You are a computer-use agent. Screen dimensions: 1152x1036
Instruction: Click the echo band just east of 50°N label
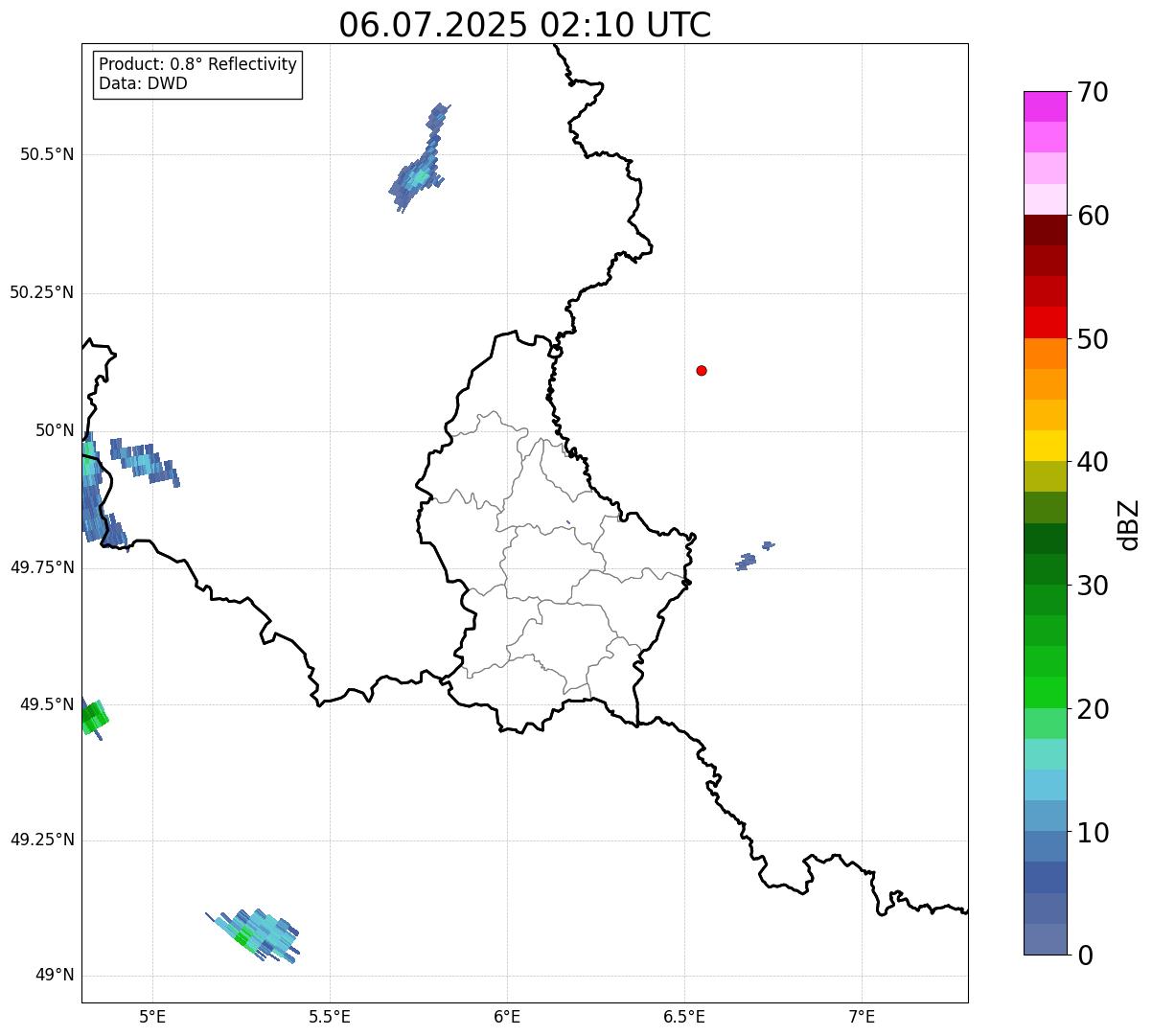145,463
